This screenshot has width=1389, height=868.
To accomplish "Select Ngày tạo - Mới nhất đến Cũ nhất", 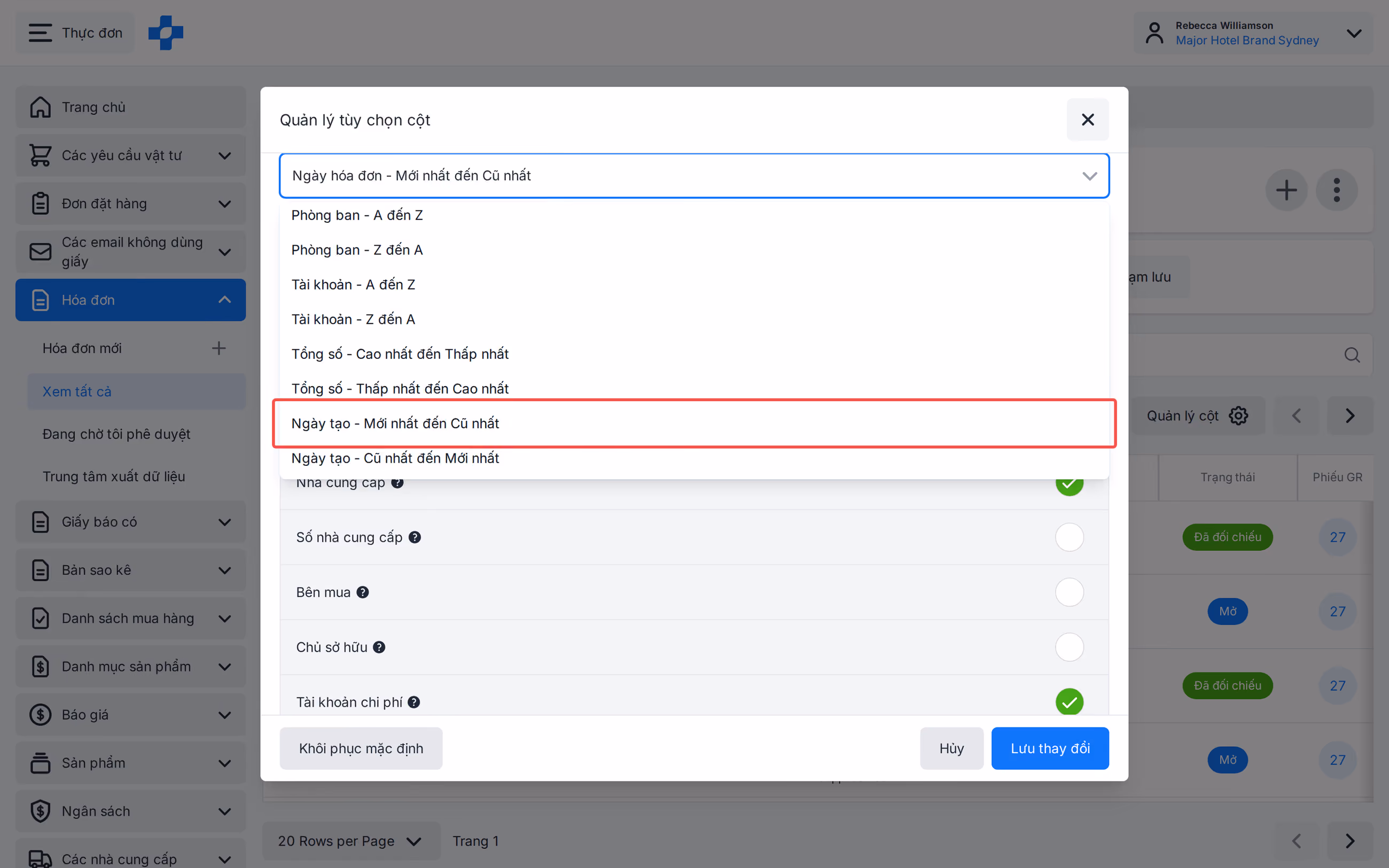I will pos(694,423).
